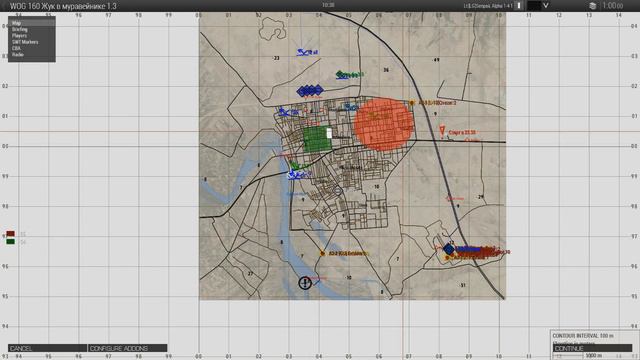Viewport: 640px width, 360px height.
Task: Click the white rectangle marker beside green zone
Action: 329,133
